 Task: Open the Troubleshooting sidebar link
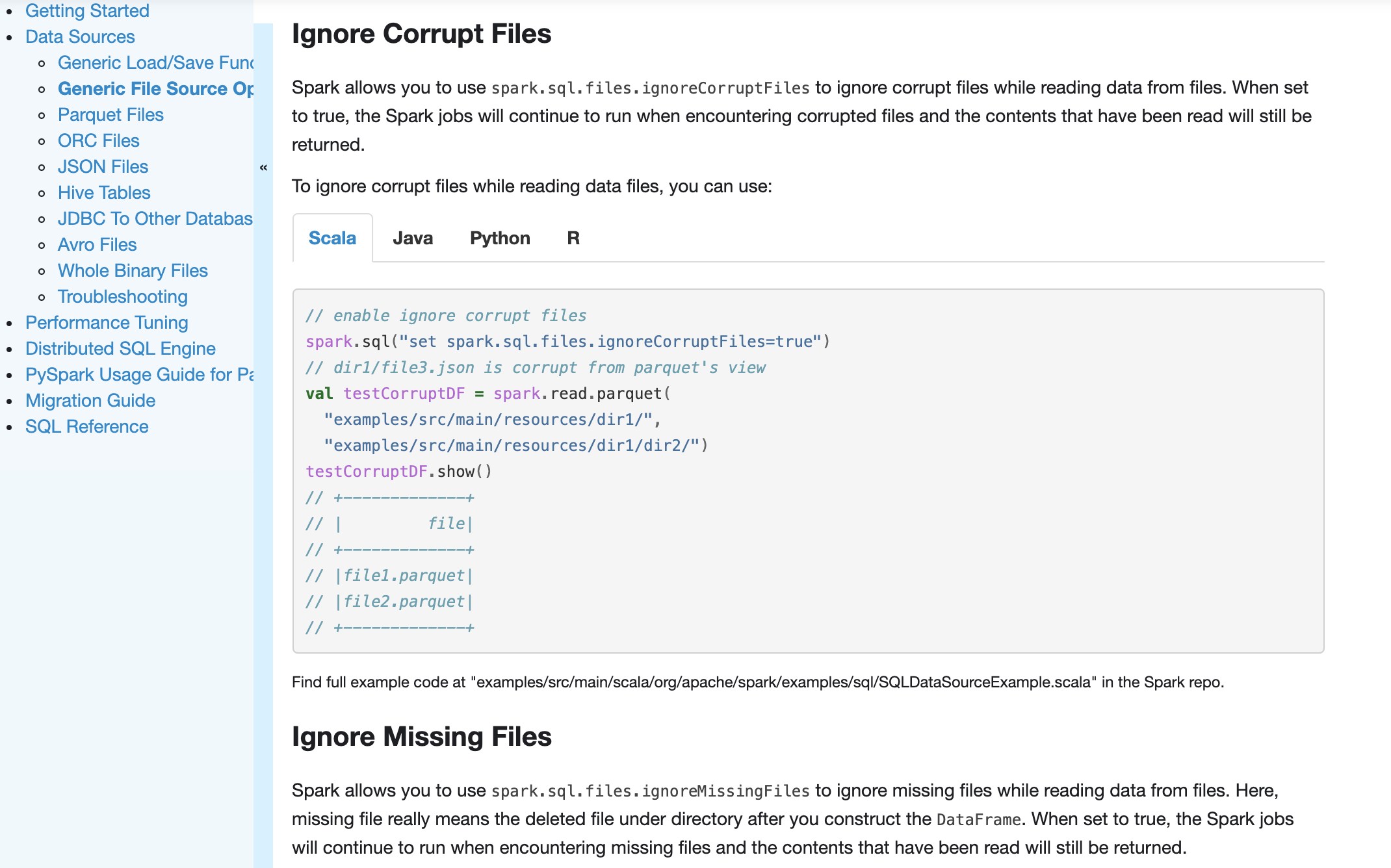point(122,297)
